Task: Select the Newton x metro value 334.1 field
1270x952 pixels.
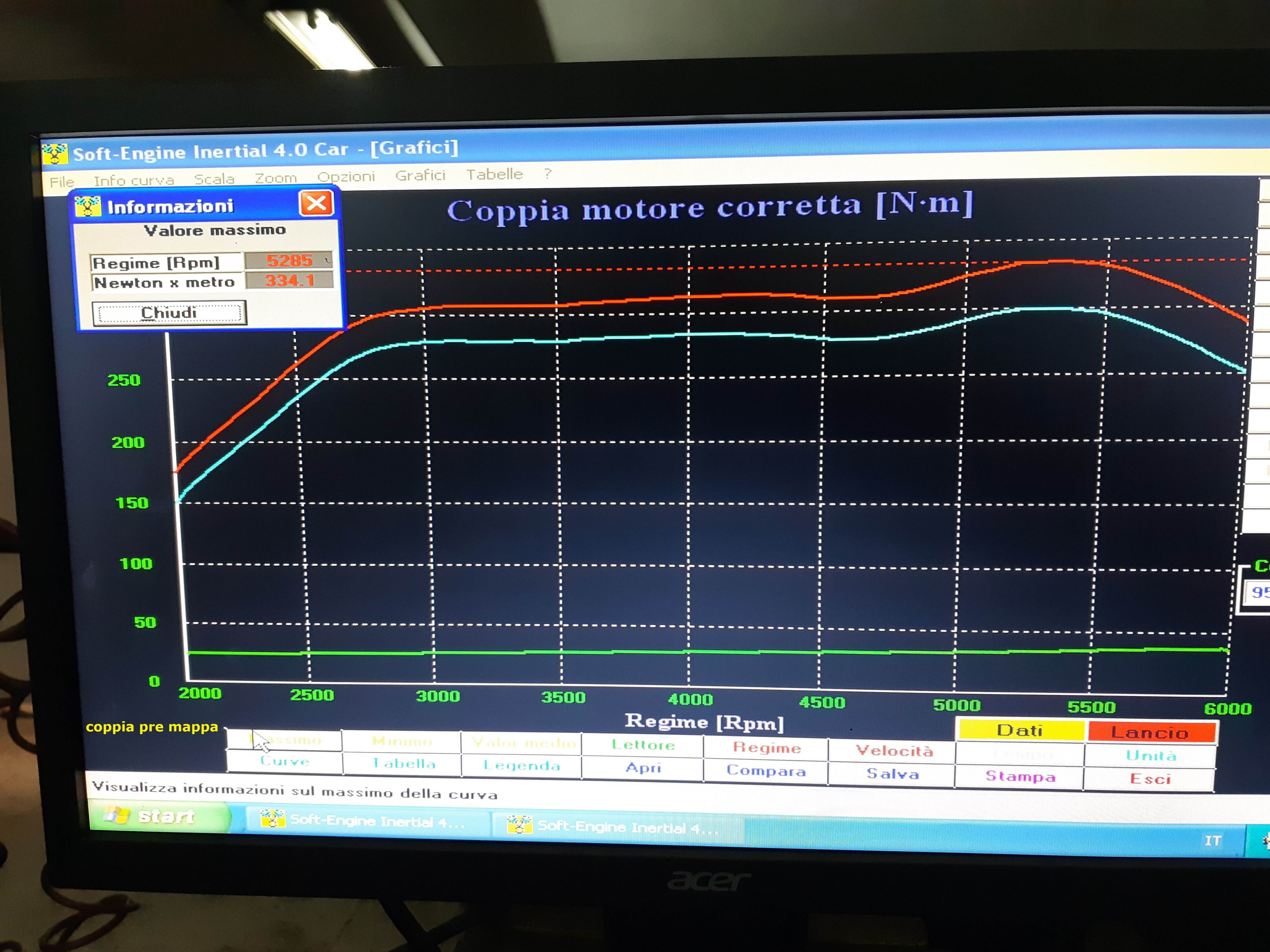Action: click(289, 280)
